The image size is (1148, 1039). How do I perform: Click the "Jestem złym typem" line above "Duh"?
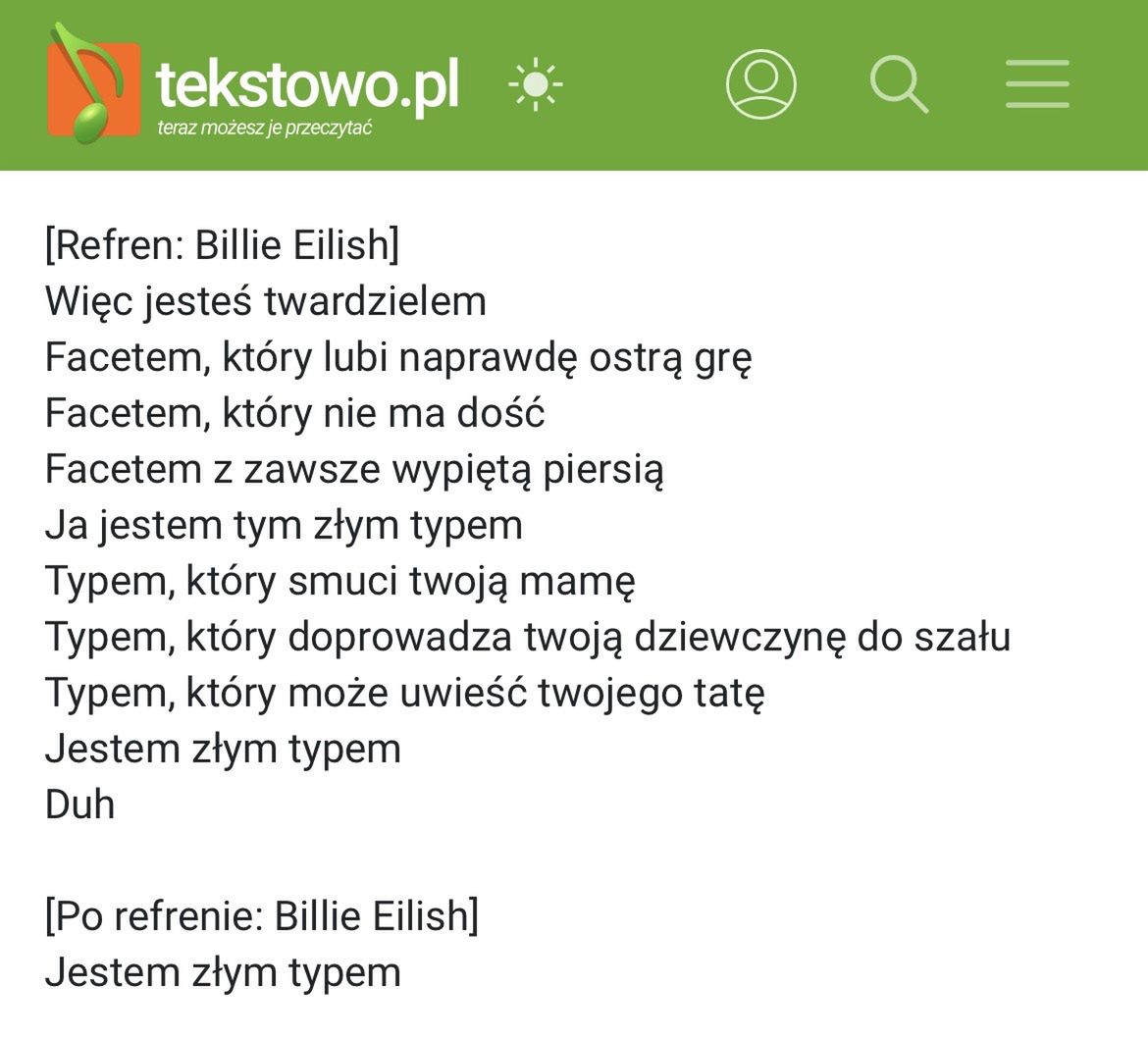tap(223, 749)
